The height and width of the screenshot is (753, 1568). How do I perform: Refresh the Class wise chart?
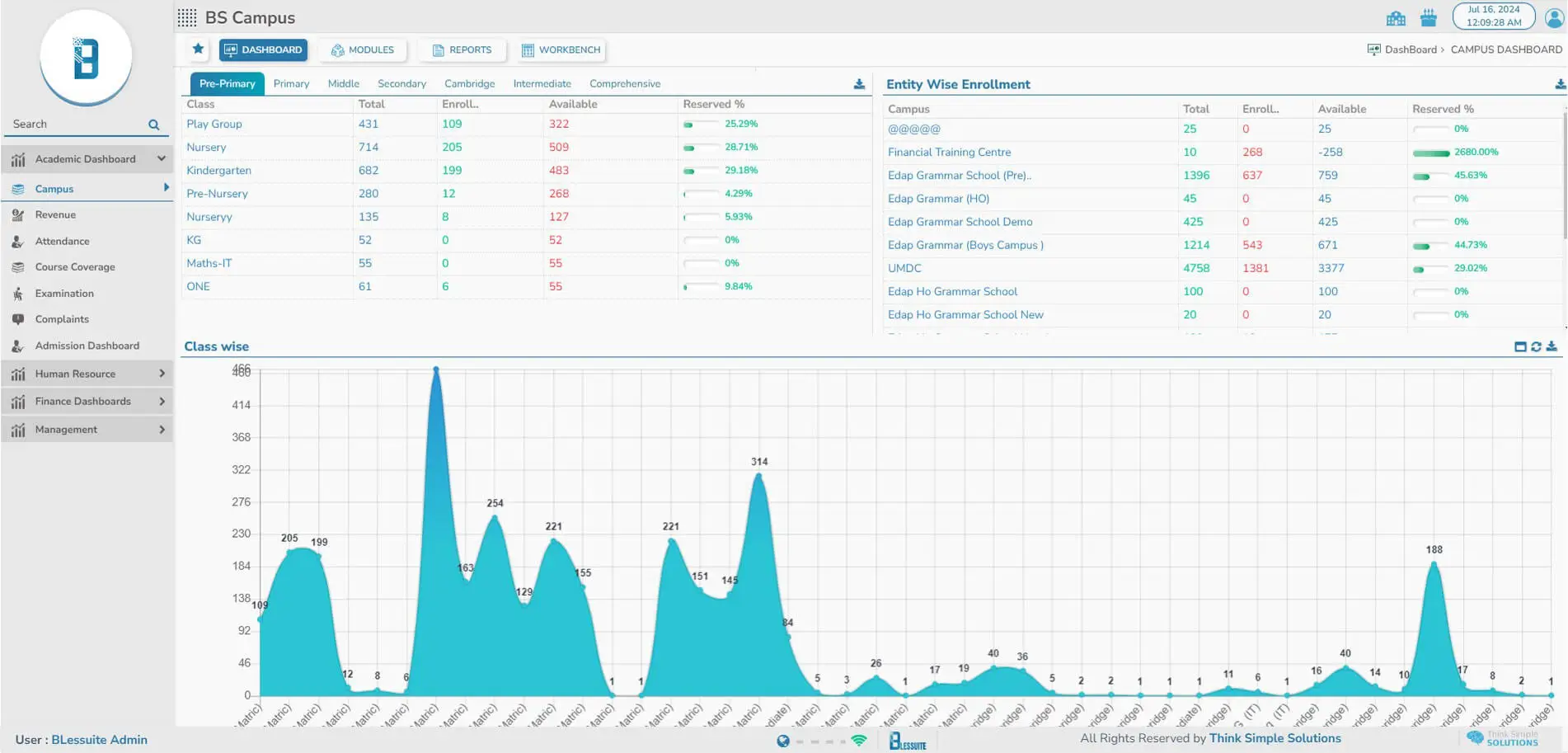click(x=1536, y=346)
